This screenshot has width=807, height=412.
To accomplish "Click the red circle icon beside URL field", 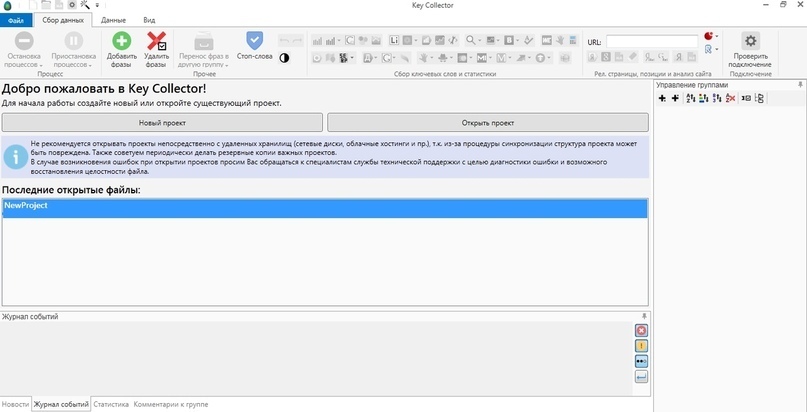I will 709,36.
